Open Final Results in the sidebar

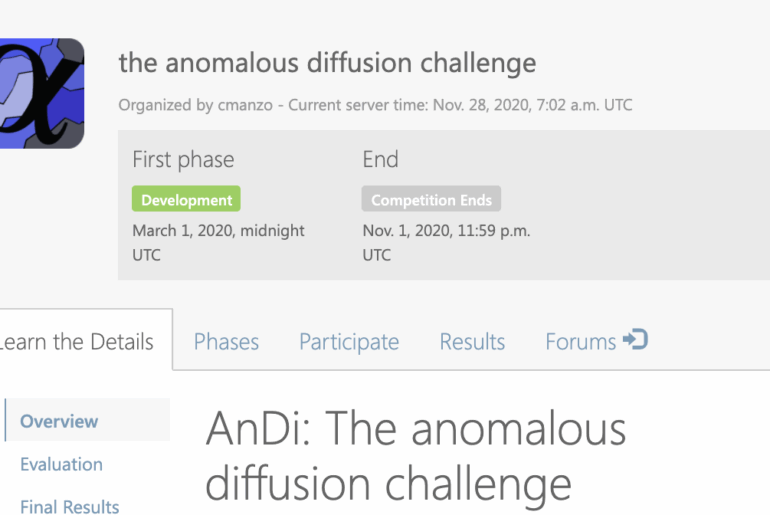pyautogui.click(x=69, y=506)
